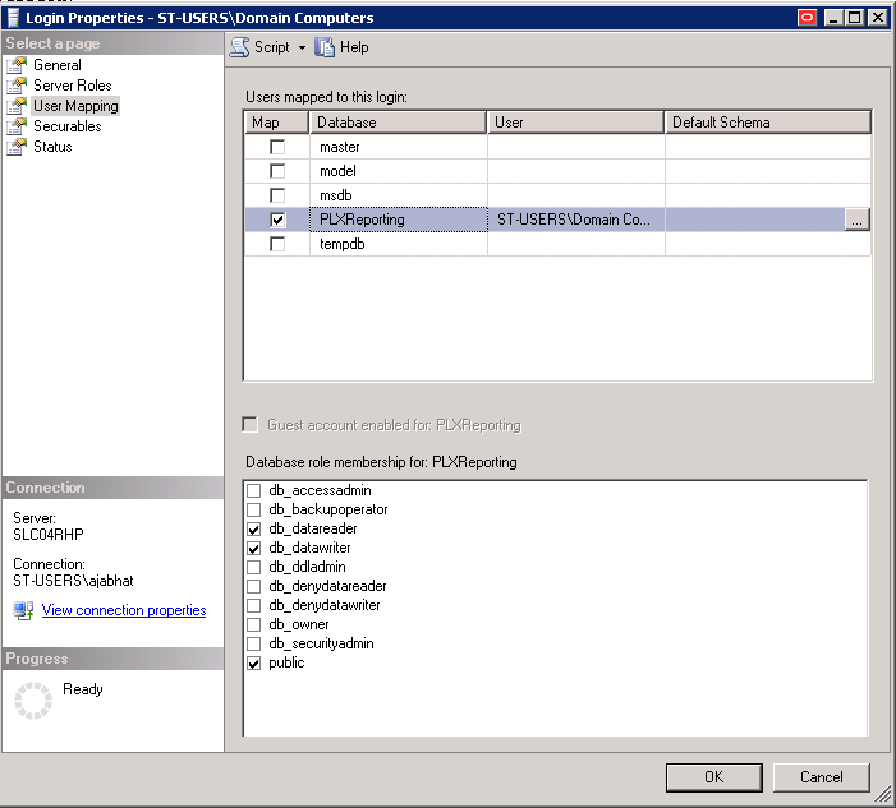The image size is (896, 808).
Task: Click the Default Schema column header
Action: 768,122
